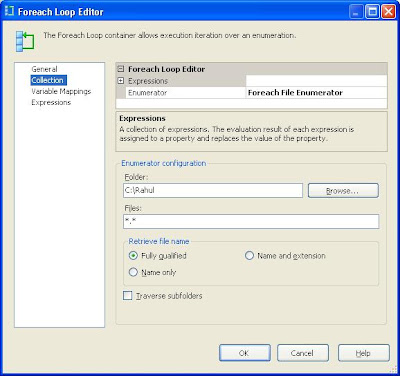The height and width of the screenshot is (376, 400).
Task: Open the Variable Mappings page
Action: [x=61, y=91]
